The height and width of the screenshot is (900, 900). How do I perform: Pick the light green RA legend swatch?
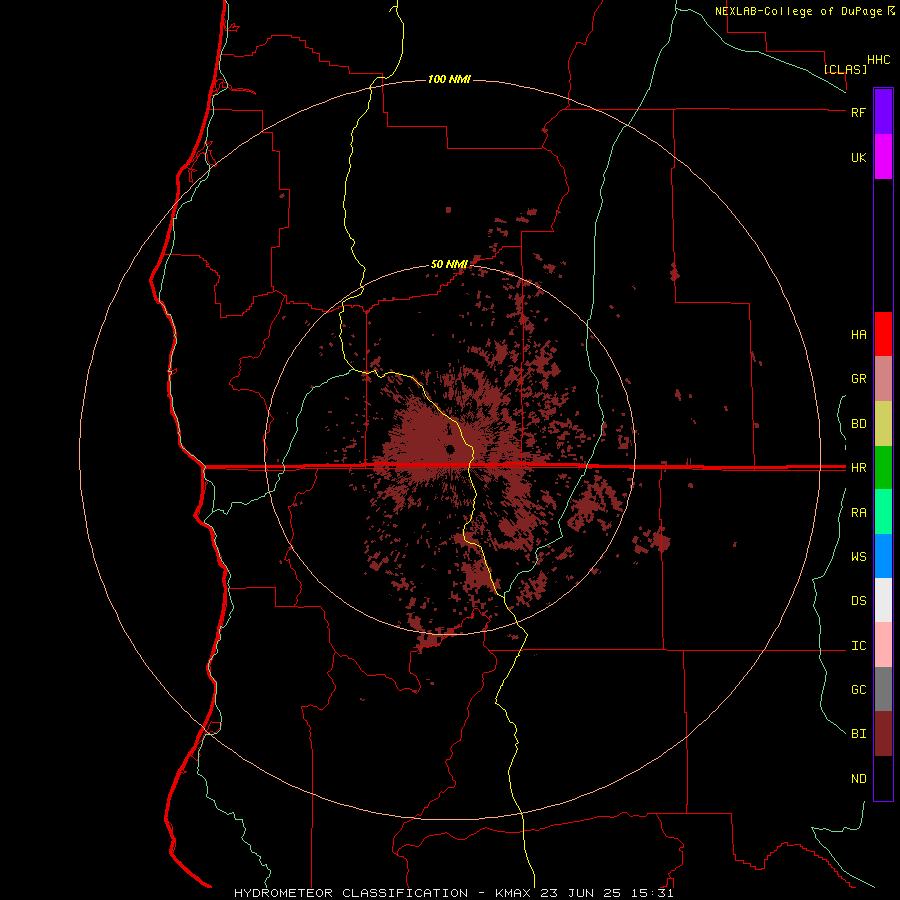[883, 512]
